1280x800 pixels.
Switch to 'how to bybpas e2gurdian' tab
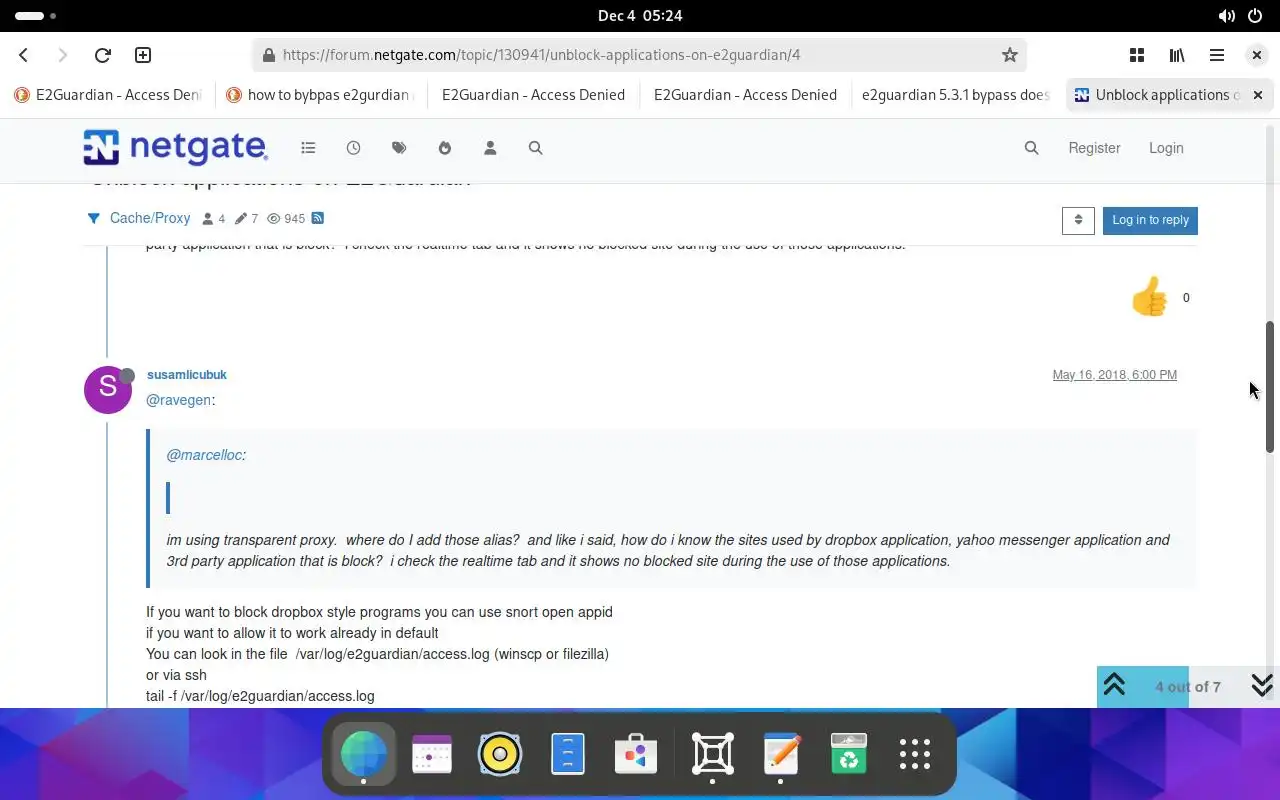(322, 95)
